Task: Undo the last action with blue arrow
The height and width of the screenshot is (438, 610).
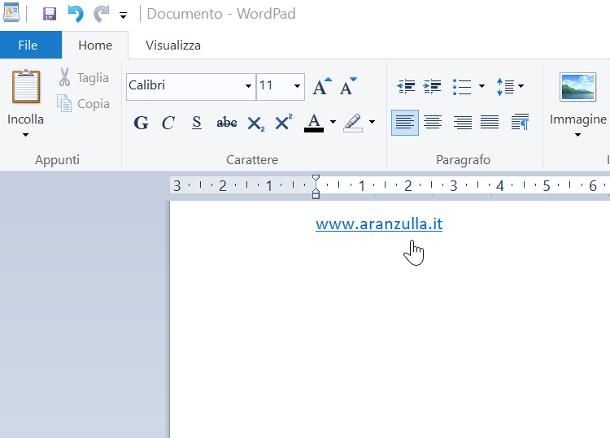Action: pos(75,14)
